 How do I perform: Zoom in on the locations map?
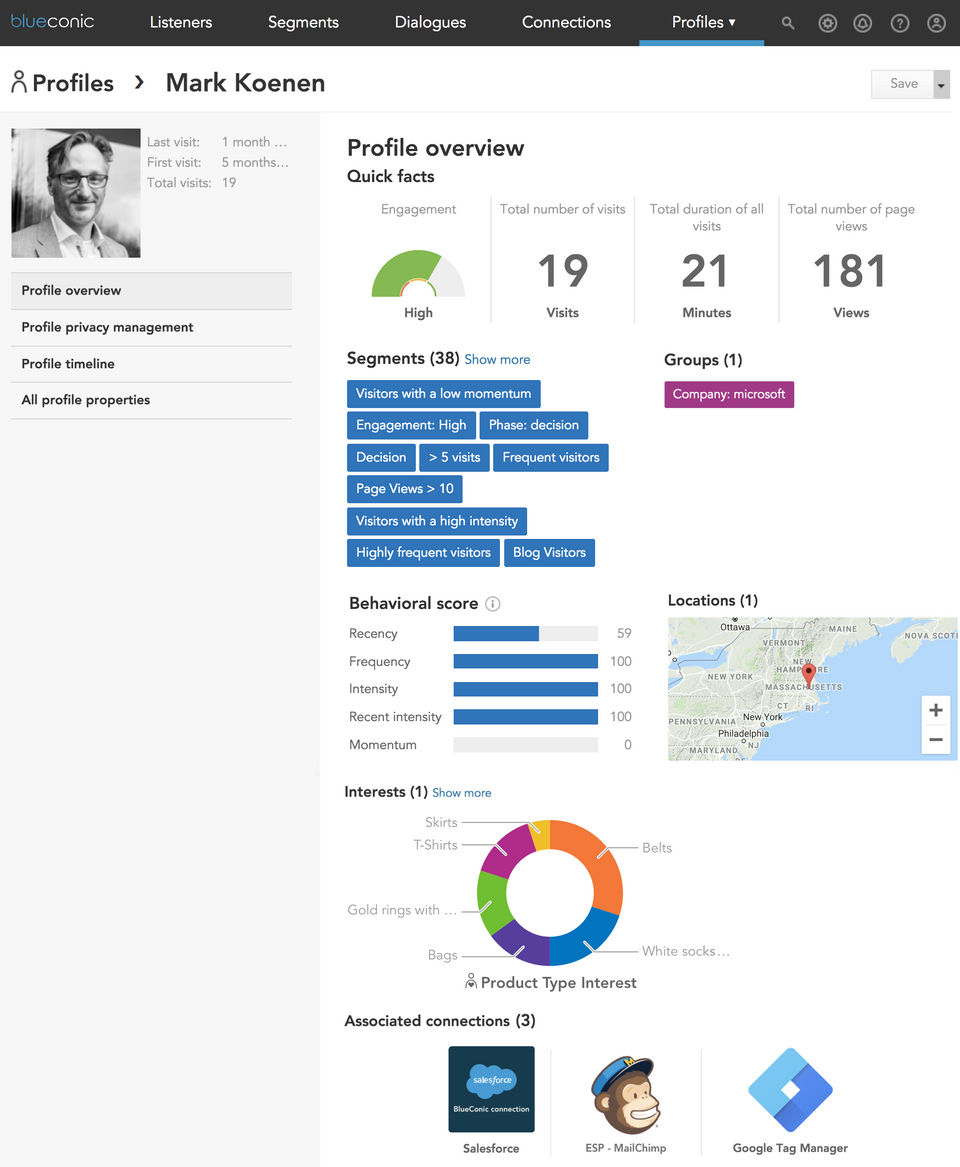click(935, 710)
